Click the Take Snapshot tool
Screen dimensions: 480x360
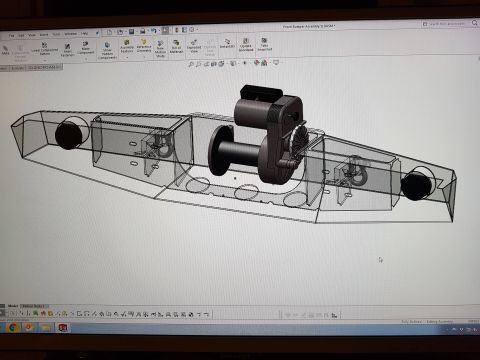[264, 44]
